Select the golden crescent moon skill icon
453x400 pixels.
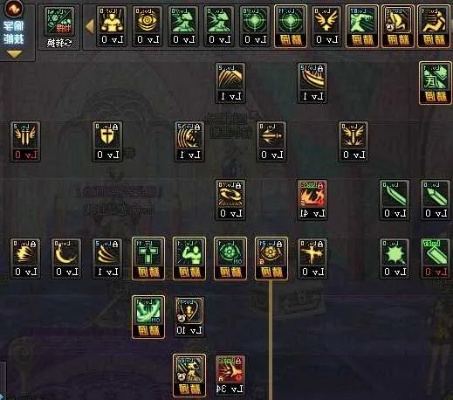tap(66, 258)
